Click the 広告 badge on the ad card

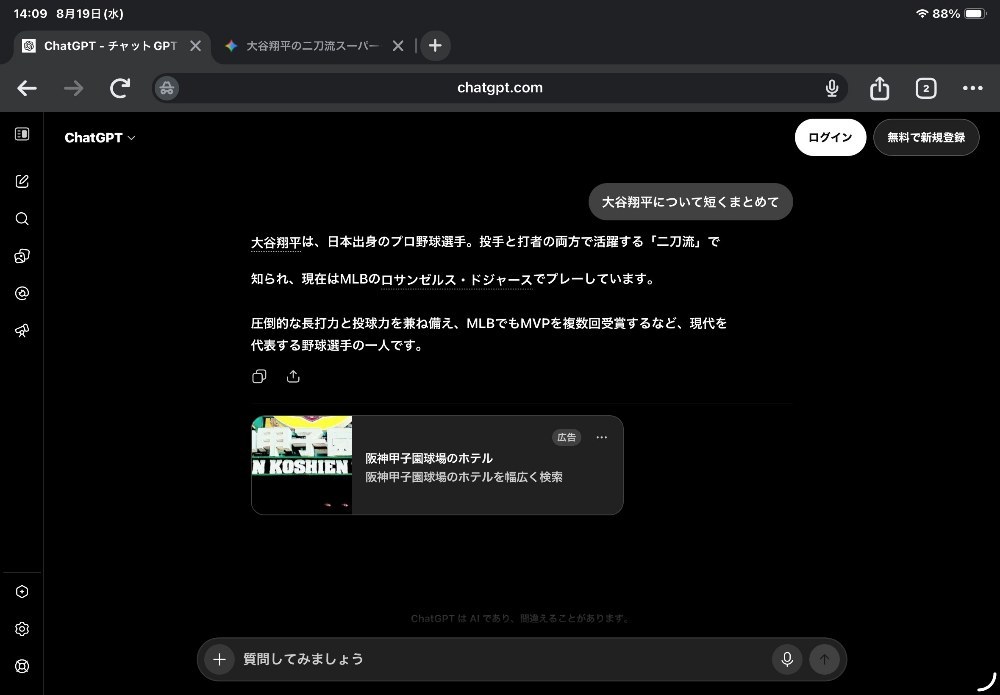pyautogui.click(x=566, y=437)
